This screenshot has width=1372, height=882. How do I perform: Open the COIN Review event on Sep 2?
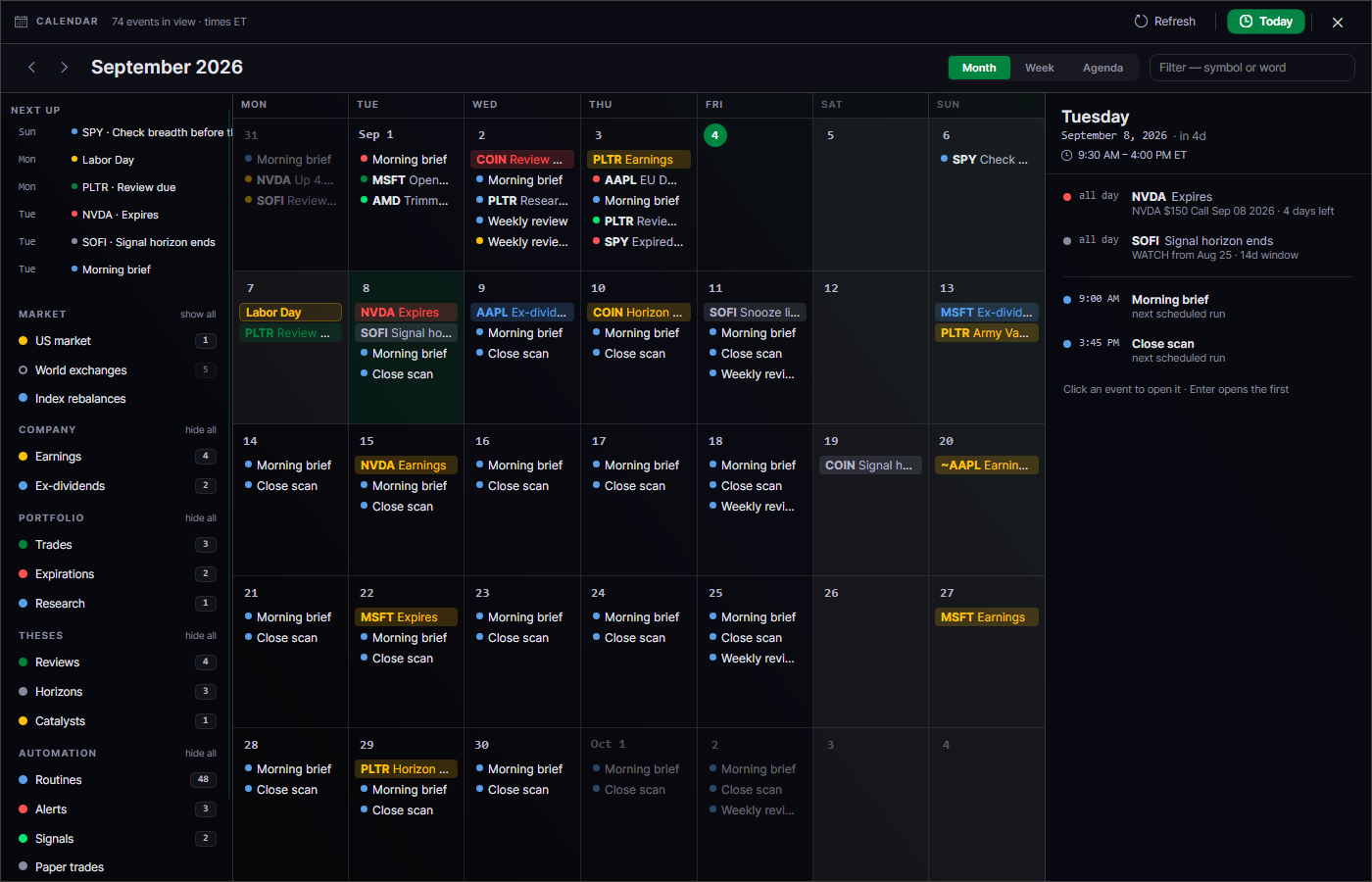pyautogui.click(x=522, y=160)
